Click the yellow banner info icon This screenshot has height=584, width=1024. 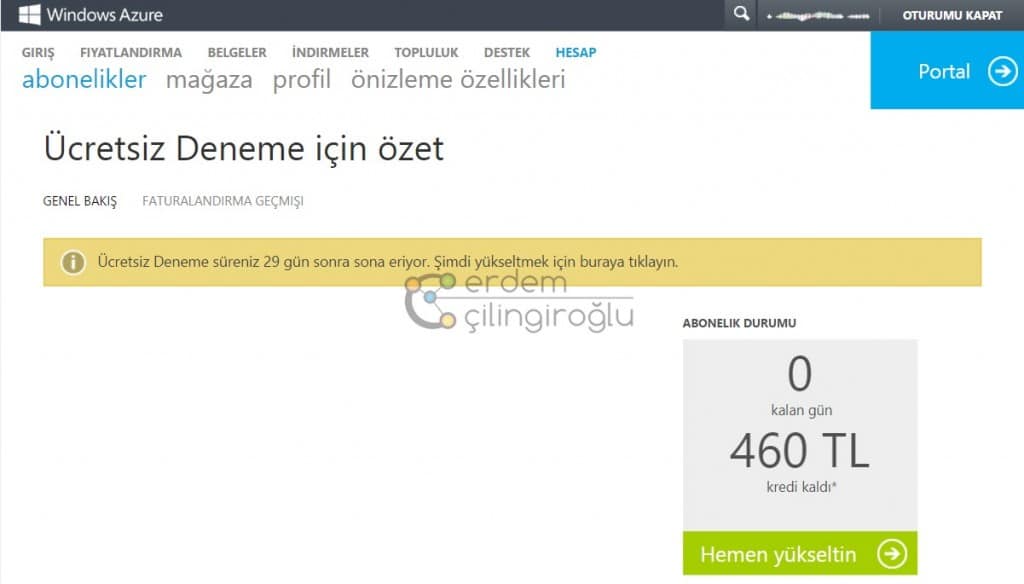[73, 262]
